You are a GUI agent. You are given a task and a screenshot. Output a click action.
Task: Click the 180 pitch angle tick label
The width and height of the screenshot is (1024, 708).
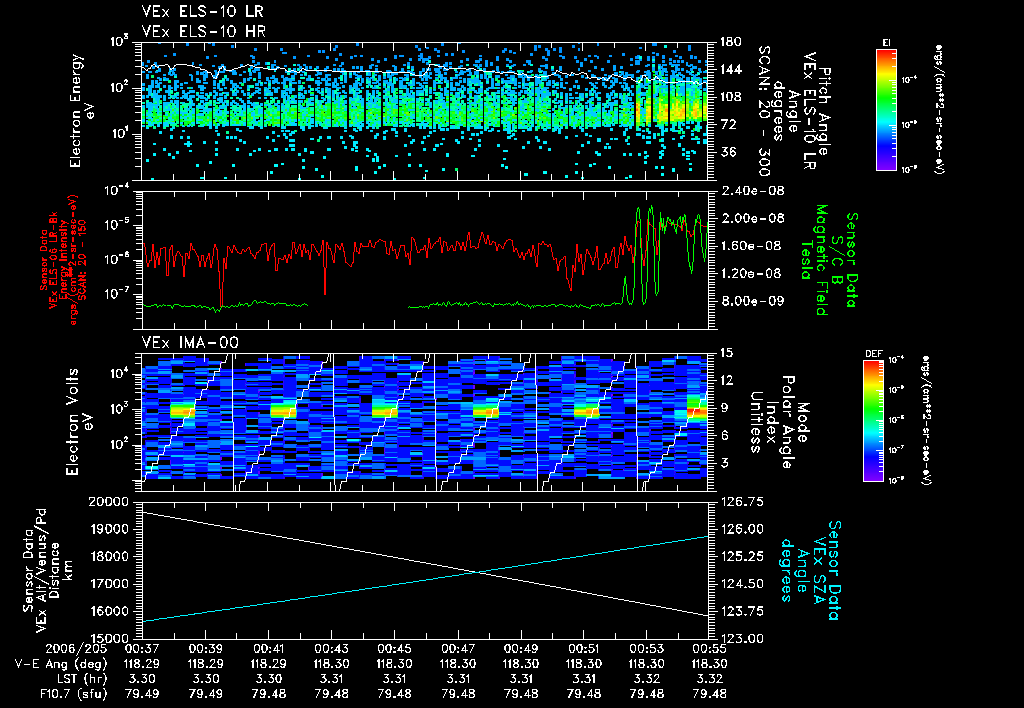tap(730, 42)
